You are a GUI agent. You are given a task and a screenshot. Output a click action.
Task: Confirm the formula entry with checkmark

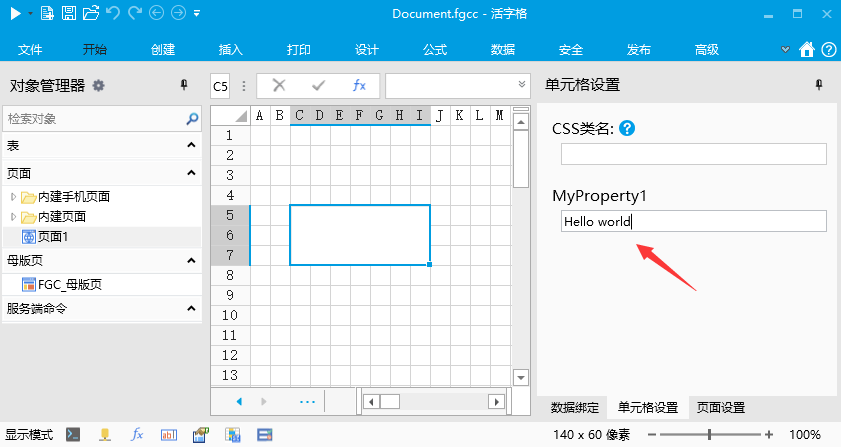(319, 85)
